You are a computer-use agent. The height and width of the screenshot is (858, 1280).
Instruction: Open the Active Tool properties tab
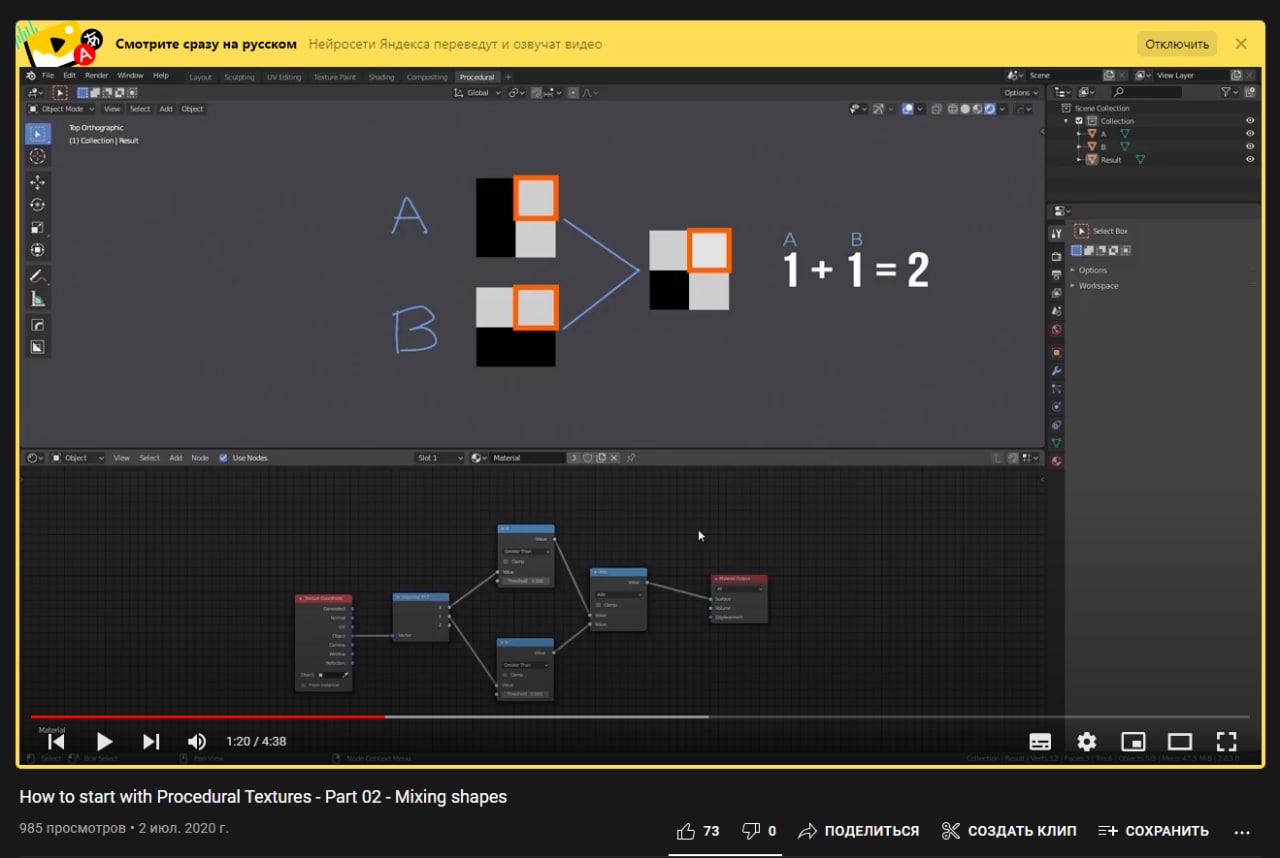pyautogui.click(x=1056, y=233)
